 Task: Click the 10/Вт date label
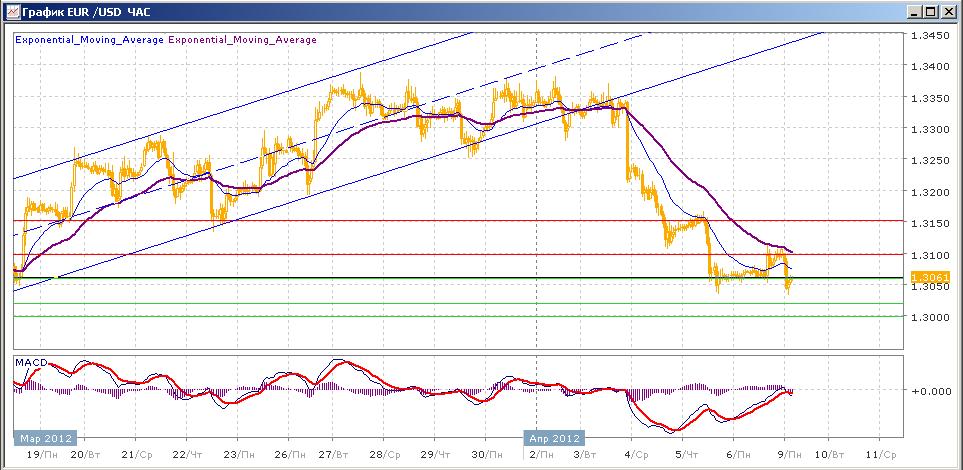830,455
